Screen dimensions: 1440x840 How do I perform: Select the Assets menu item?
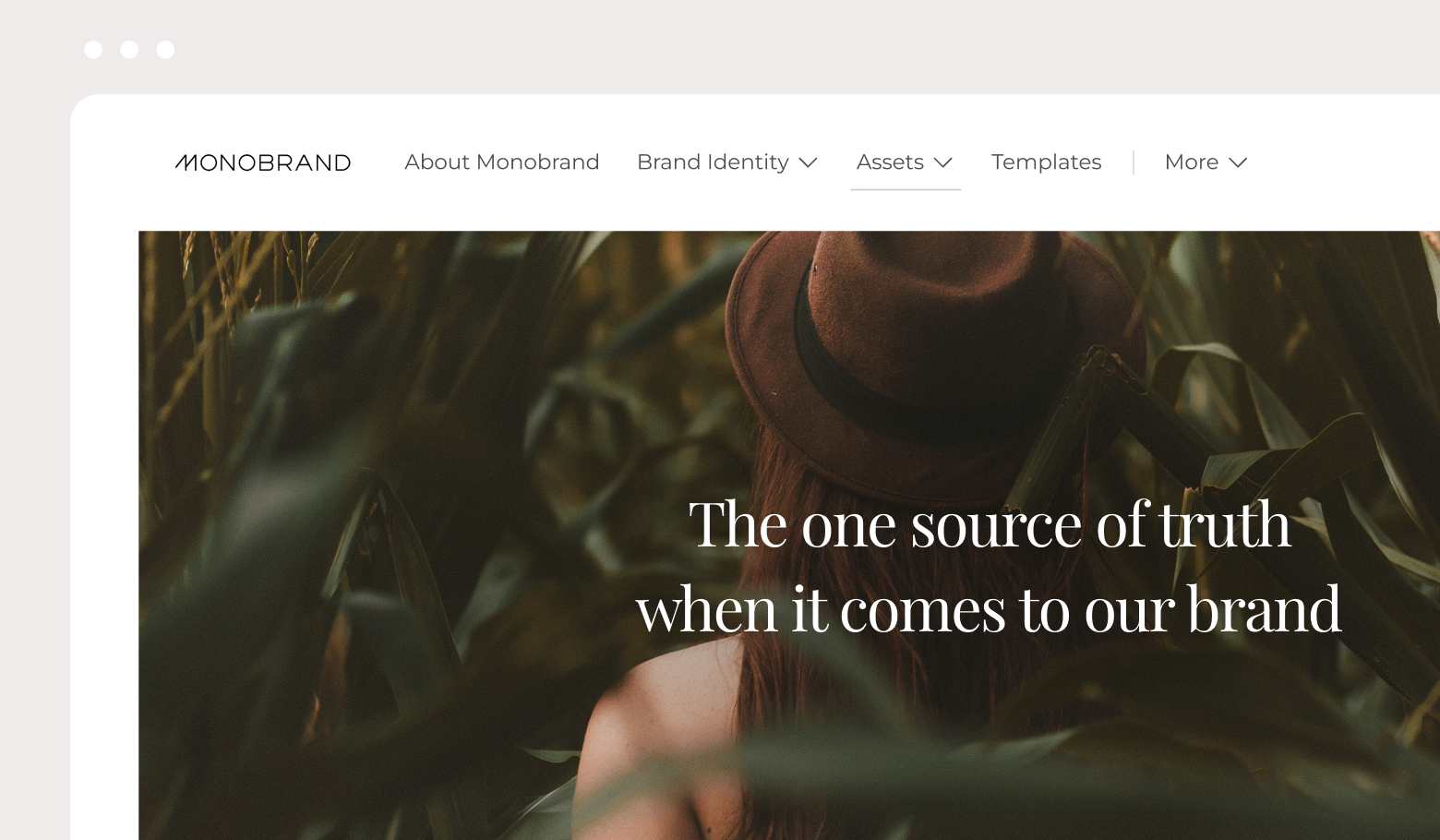click(x=905, y=162)
